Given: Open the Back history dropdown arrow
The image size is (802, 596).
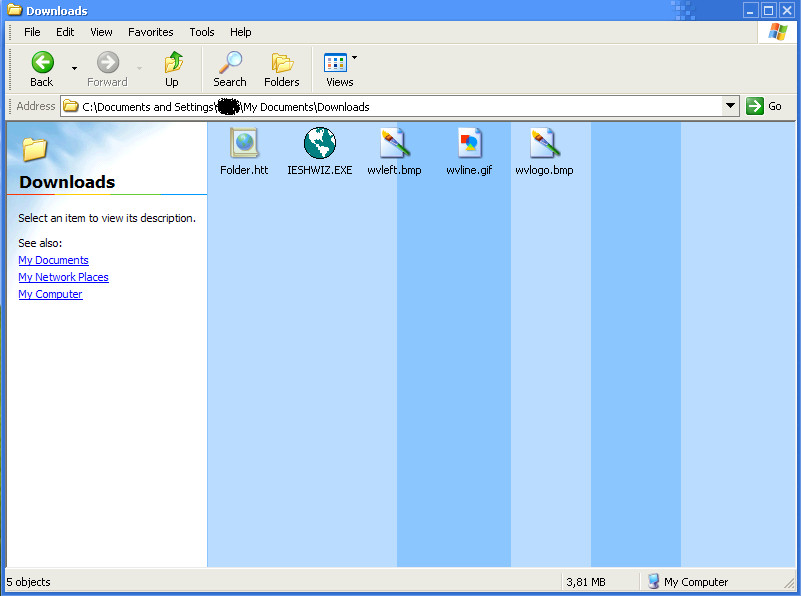Looking at the screenshot, I should click(74, 69).
